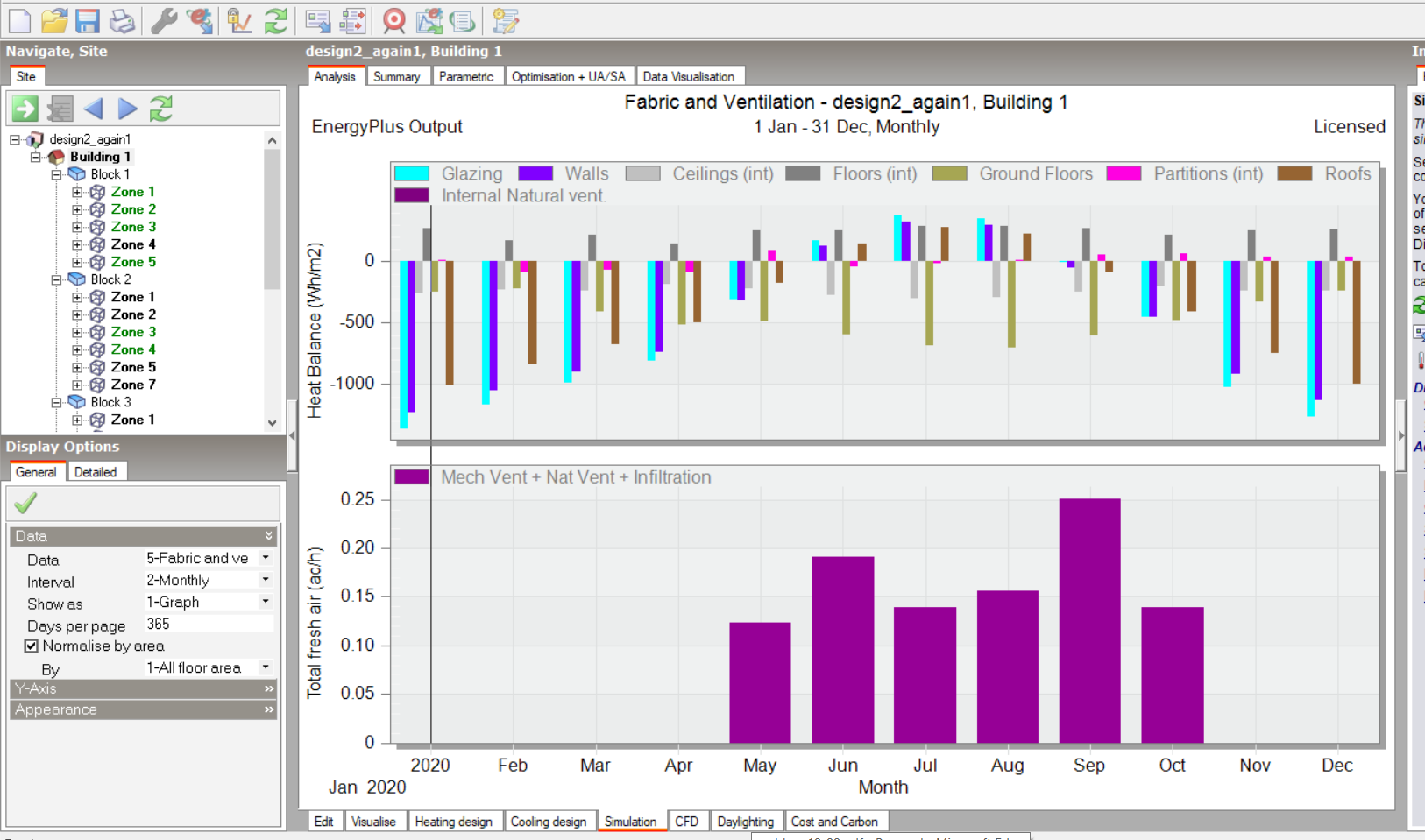Save the model with the floppy disk icon

click(x=88, y=20)
